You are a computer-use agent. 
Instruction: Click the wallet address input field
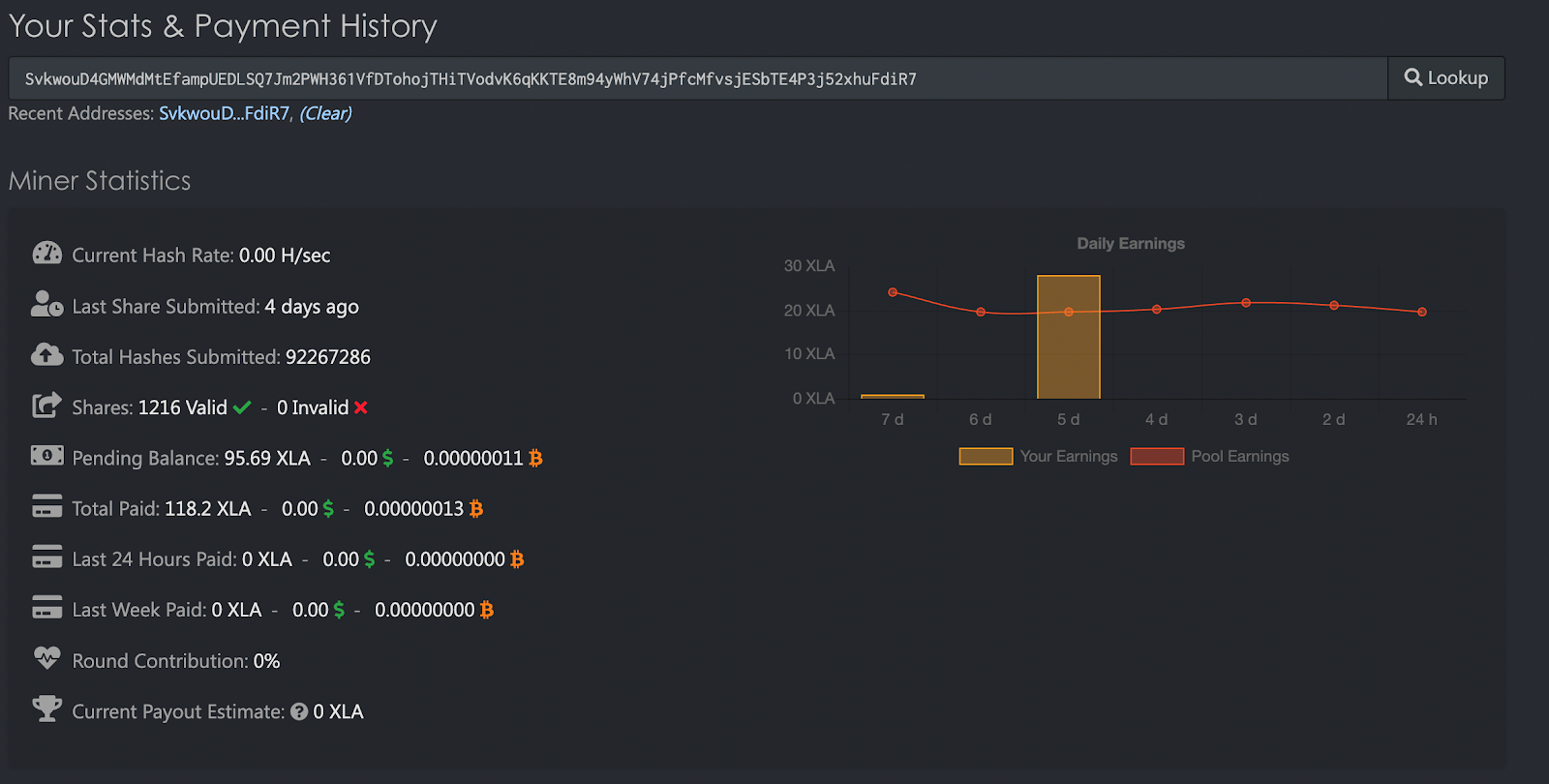point(698,78)
